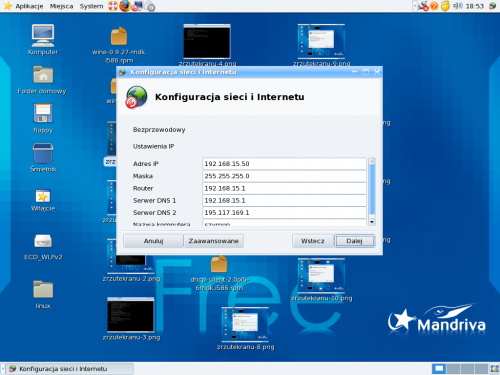Open zrzutekranu-4.png thumbnail
The image size is (500, 375).
[207, 41]
